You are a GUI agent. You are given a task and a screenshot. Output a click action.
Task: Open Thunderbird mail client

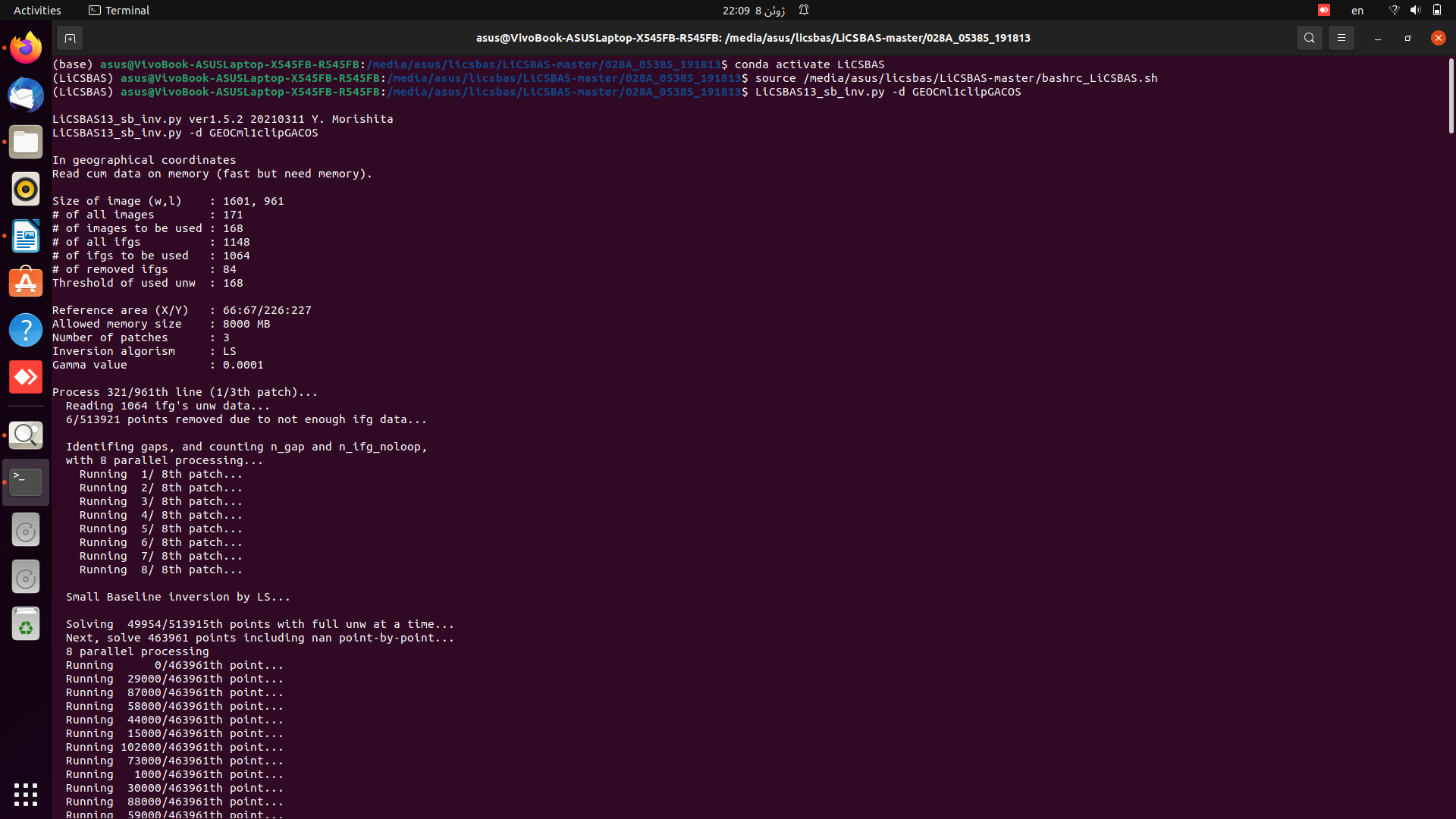tap(25, 95)
